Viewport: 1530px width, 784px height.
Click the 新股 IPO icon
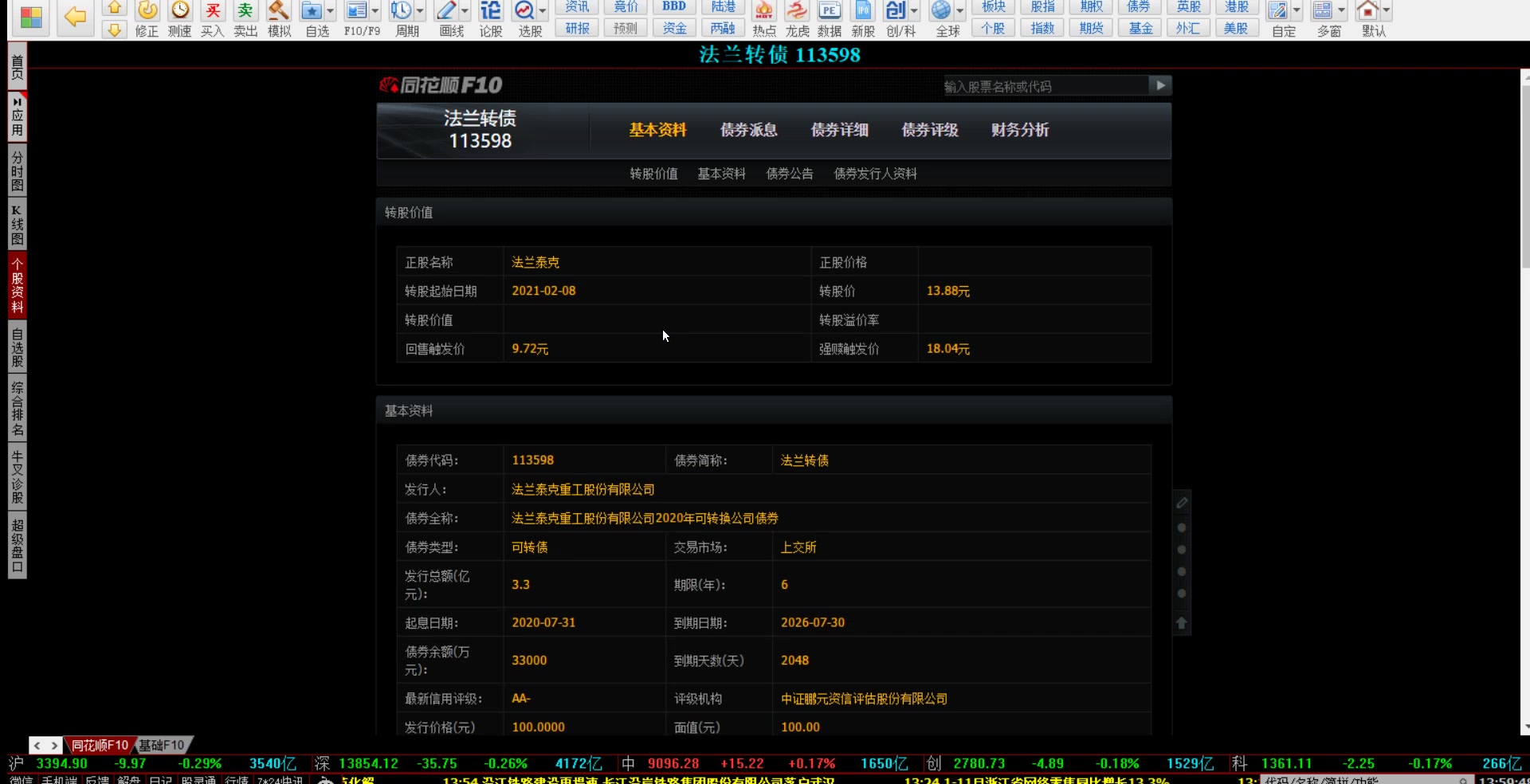(x=863, y=19)
